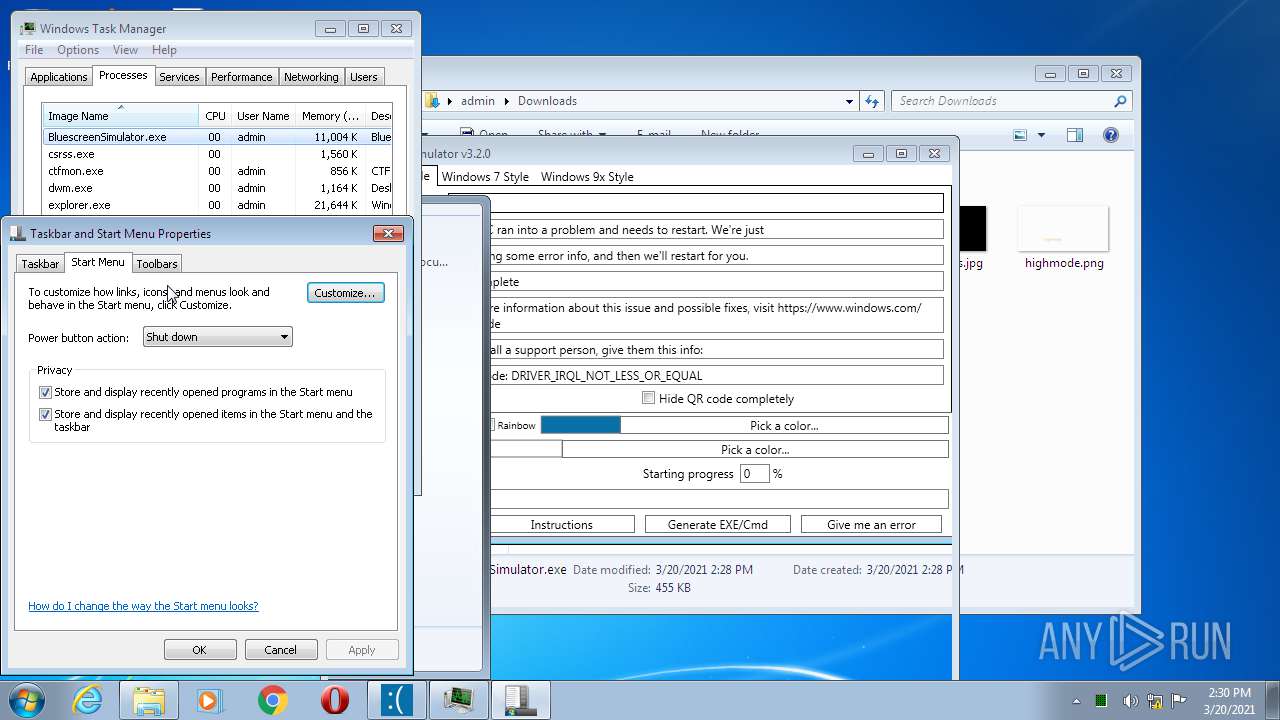Sort processes by CPU column
The width and height of the screenshot is (1280, 720).
[x=215, y=115]
